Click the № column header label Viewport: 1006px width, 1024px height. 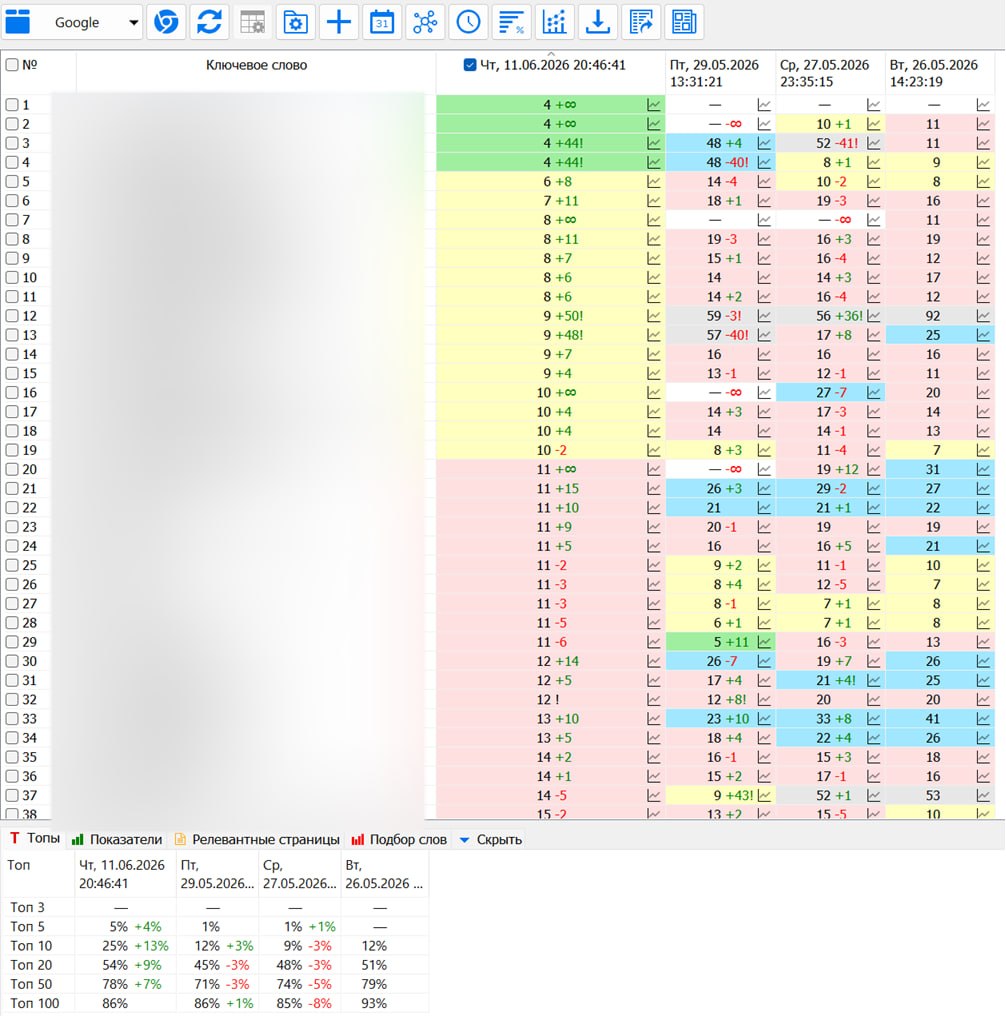30,65
